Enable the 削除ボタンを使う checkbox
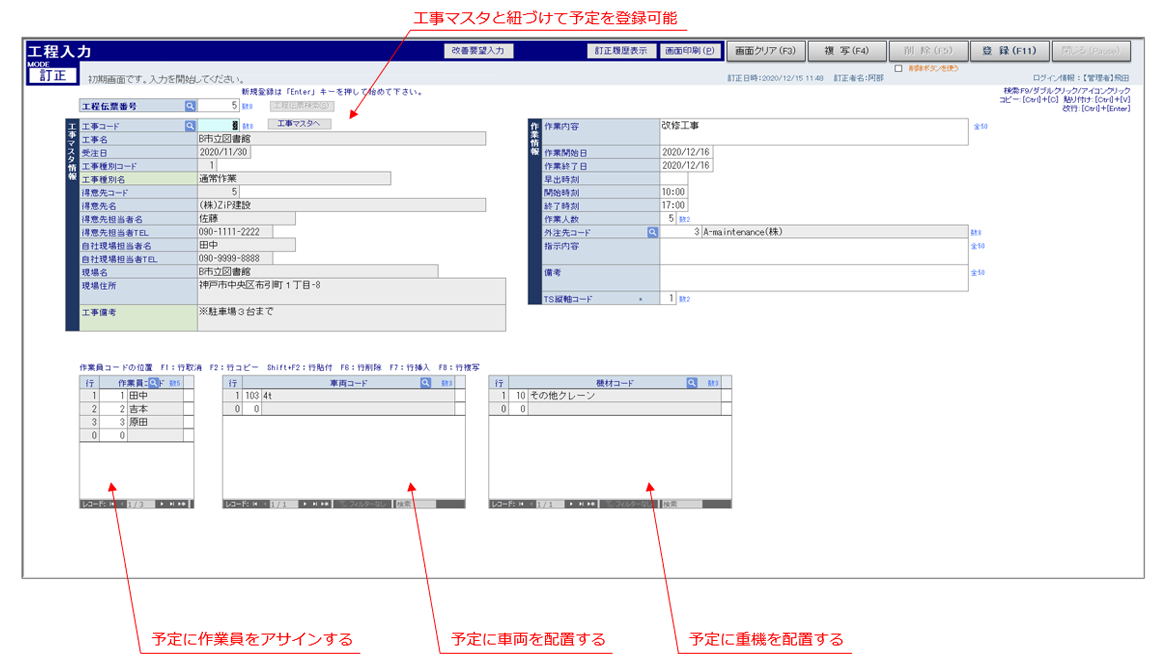This screenshot has width=1167, height=668. (x=898, y=69)
